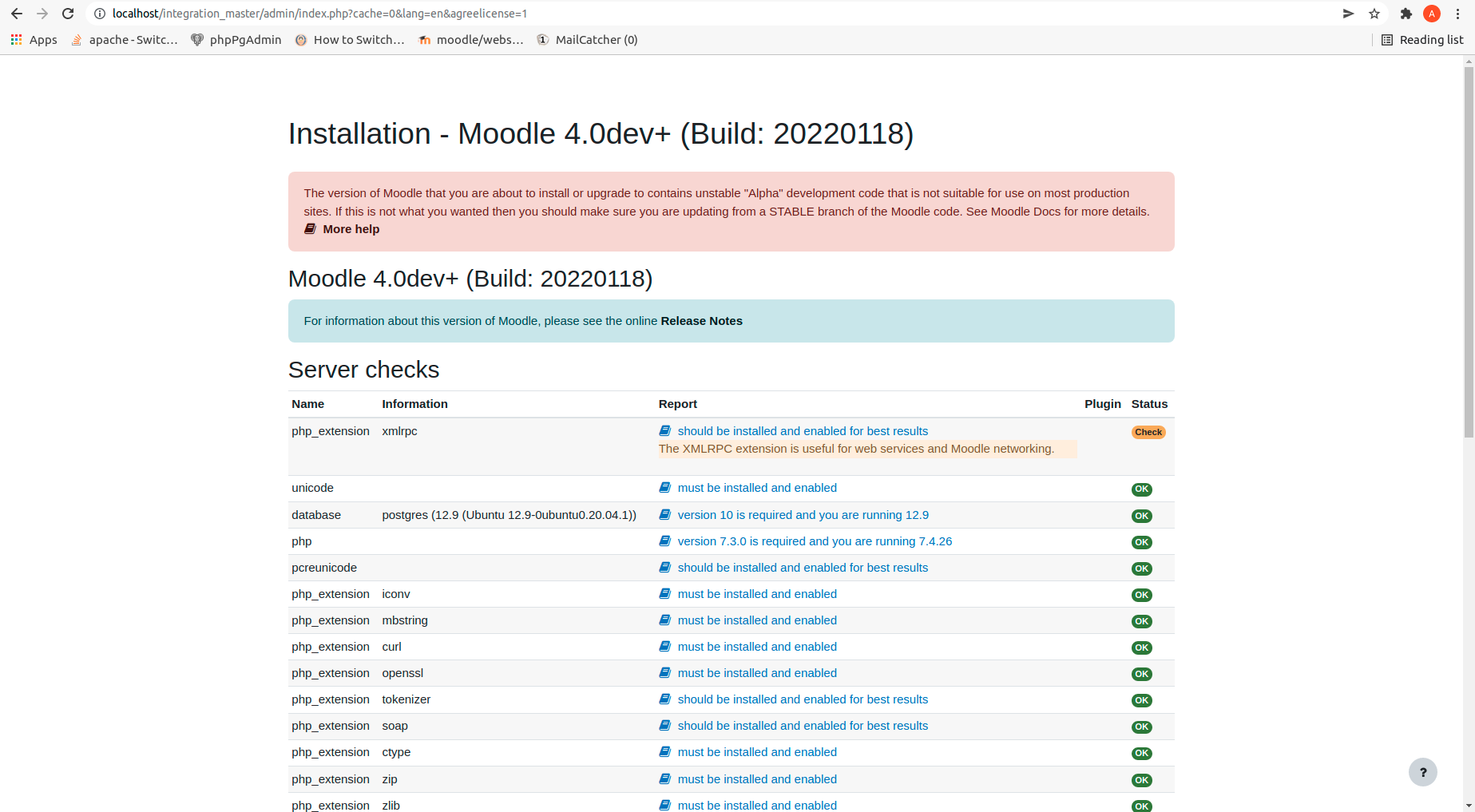Click the Information column header
This screenshot has height=812, width=1475.
[x=414, y=404]
